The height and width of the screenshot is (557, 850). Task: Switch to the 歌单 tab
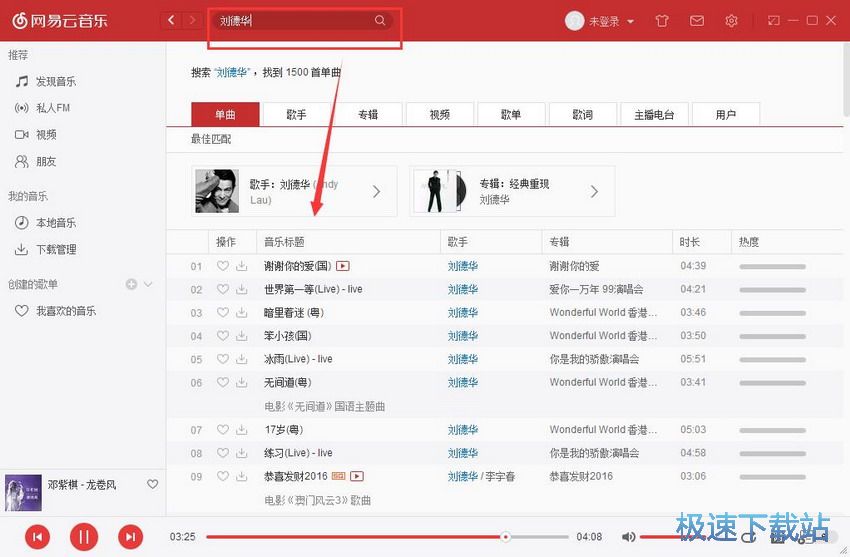(511, 114)
